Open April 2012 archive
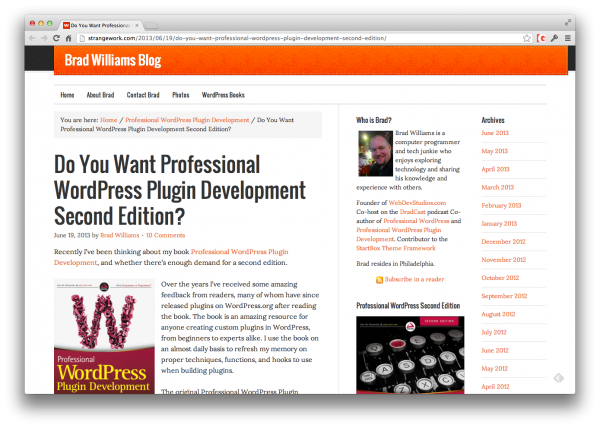Image resolution: width=600 pixels, height=428 pixels. pyautogui.click(x=495, y=387)
